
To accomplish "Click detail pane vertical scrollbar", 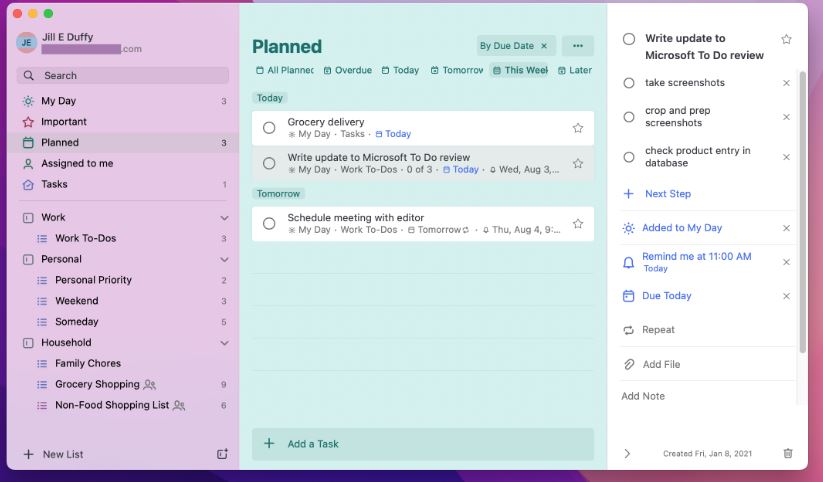I will click(x=802, y=212).
